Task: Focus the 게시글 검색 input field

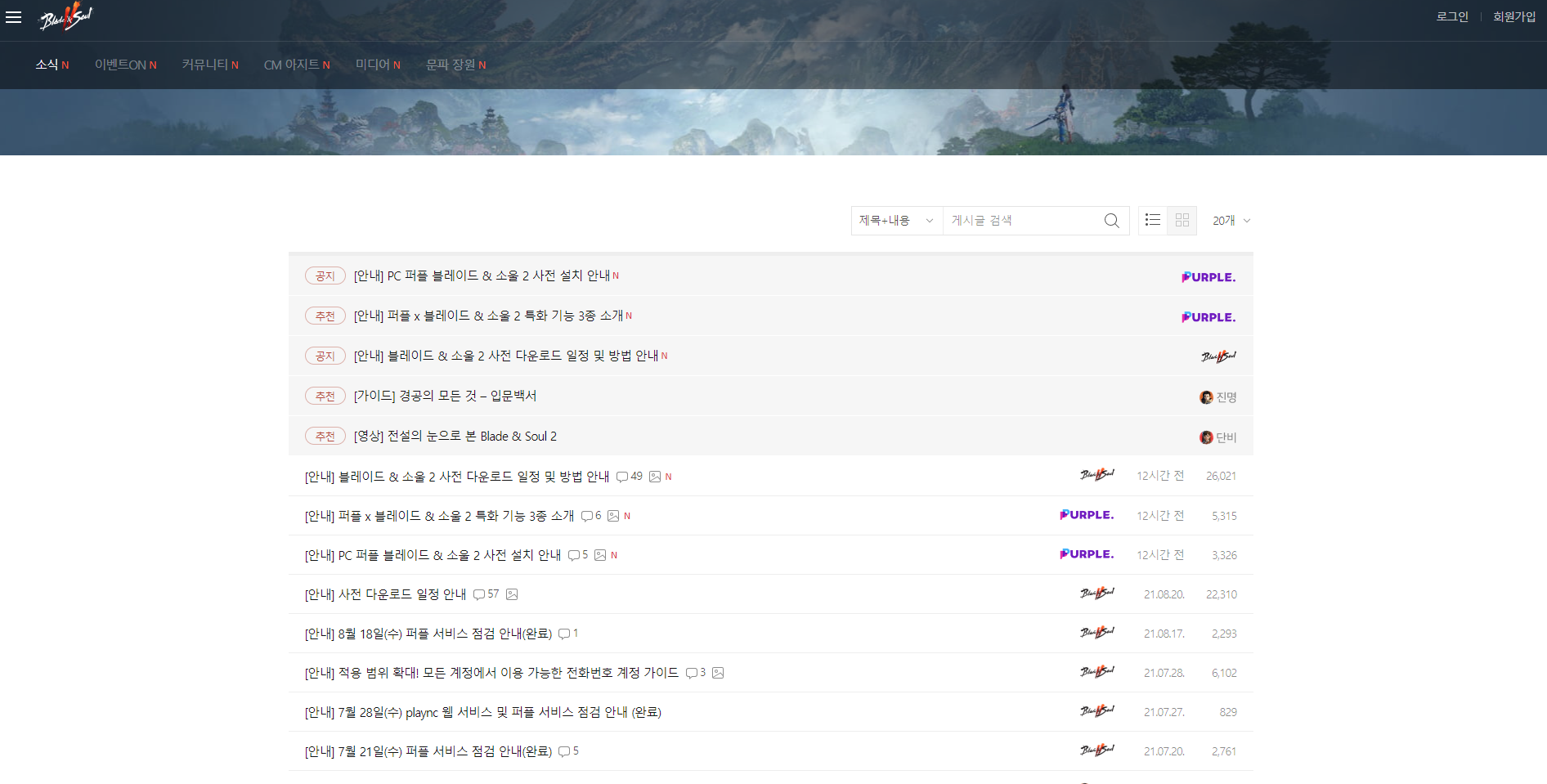Action: 1022,221
